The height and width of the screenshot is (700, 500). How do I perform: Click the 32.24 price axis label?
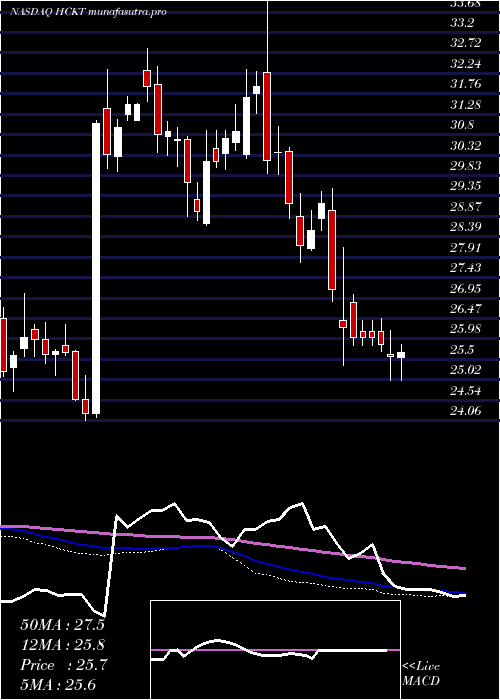[466, 64]
